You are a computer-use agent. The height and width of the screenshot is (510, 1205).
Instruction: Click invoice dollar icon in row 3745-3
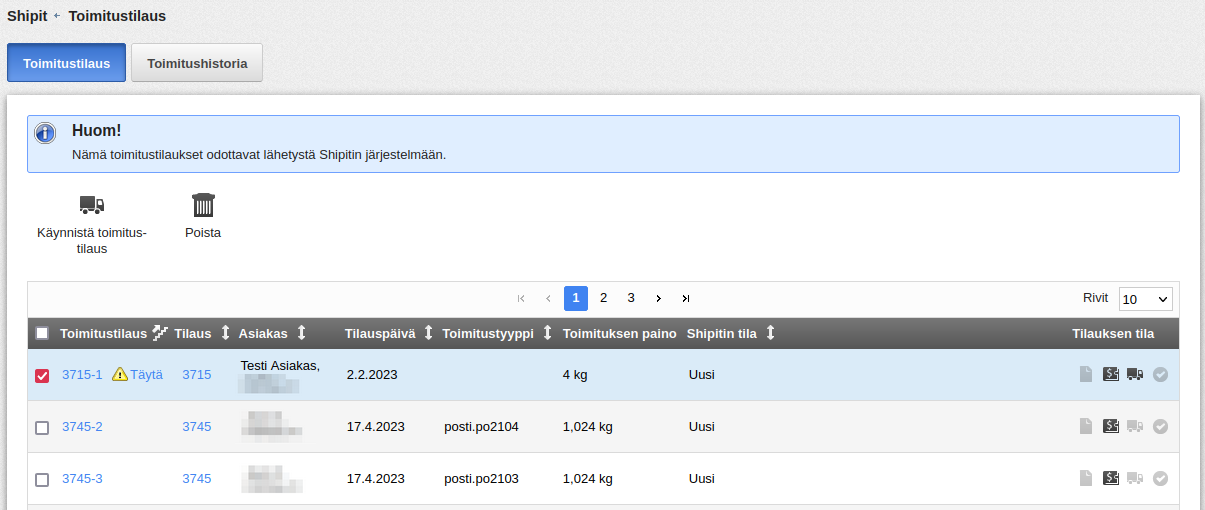[1111, 478]
